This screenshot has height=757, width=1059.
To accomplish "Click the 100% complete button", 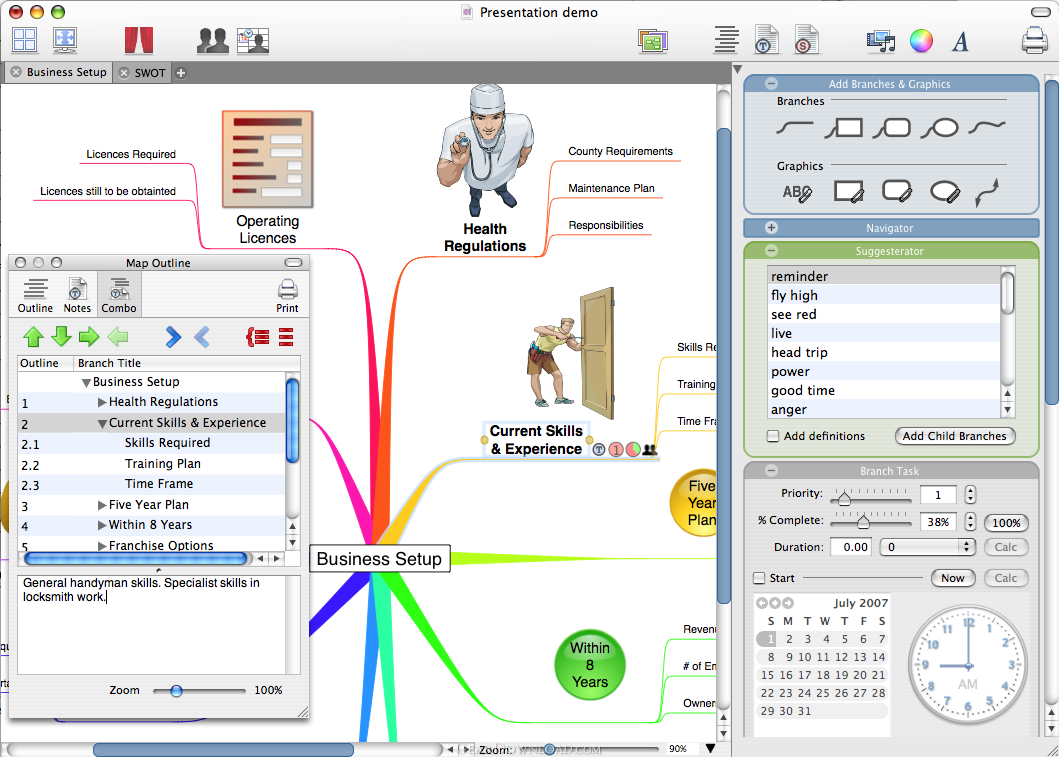I will [1006, 523].
